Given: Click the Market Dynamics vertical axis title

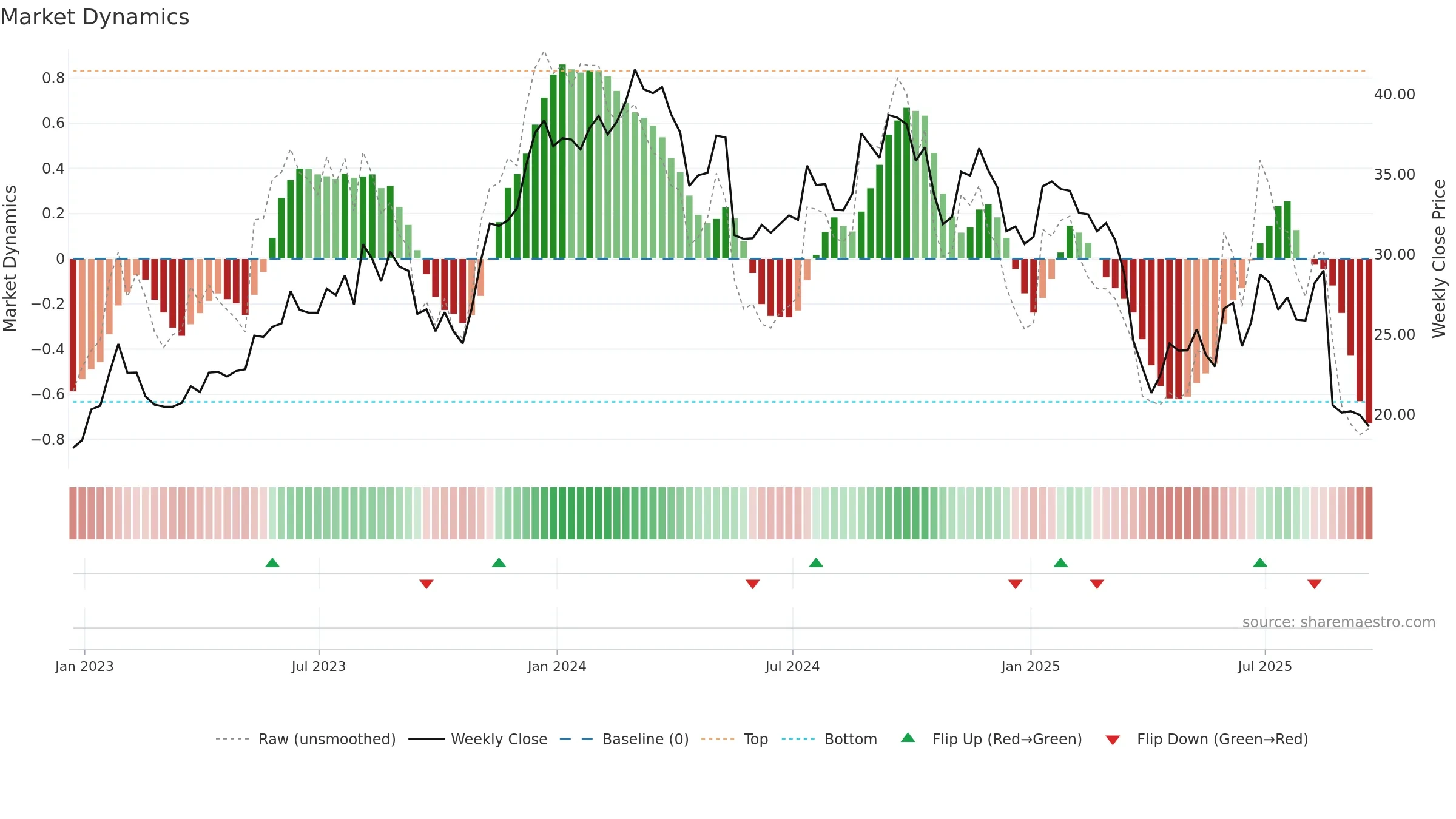Looking at the screenshot, I should (x=10, y=258).
